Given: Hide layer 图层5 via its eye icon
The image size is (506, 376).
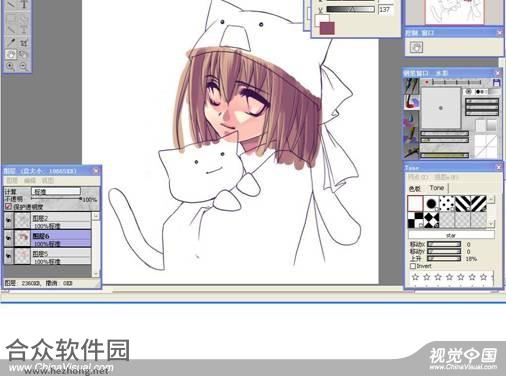Looking at the screenshot, I should point(9,256).
